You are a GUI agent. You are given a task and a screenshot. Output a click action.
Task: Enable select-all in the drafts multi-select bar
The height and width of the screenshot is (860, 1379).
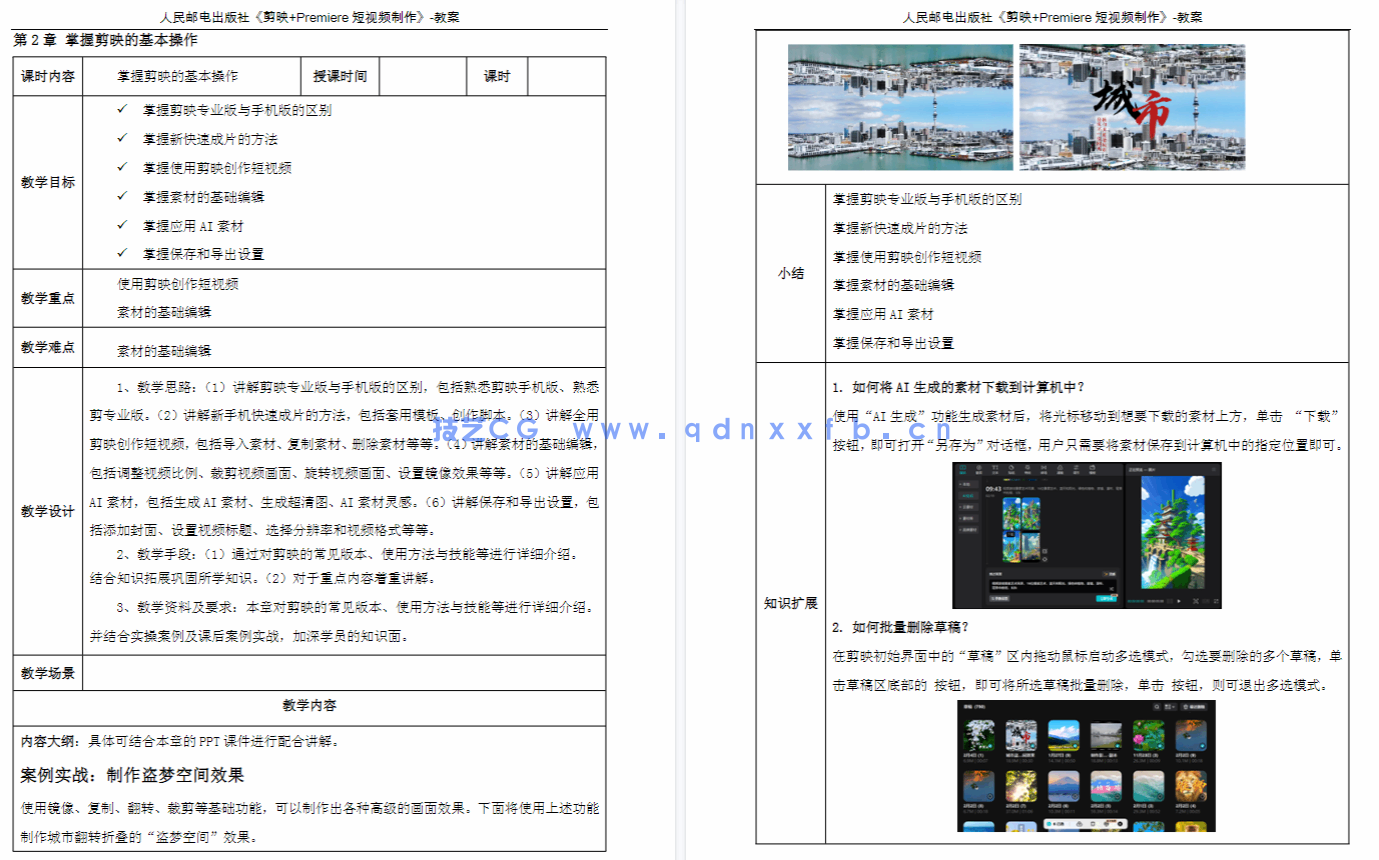point(1049,823)
